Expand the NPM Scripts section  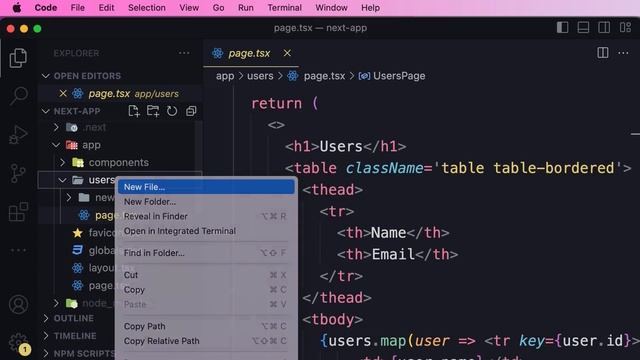coord(46,353)
